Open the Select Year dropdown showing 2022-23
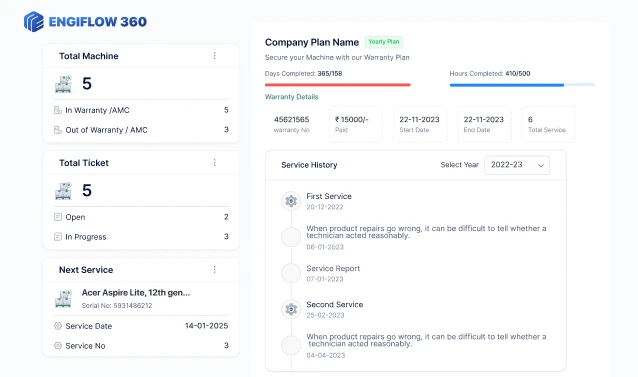 (x=517, y=165)
